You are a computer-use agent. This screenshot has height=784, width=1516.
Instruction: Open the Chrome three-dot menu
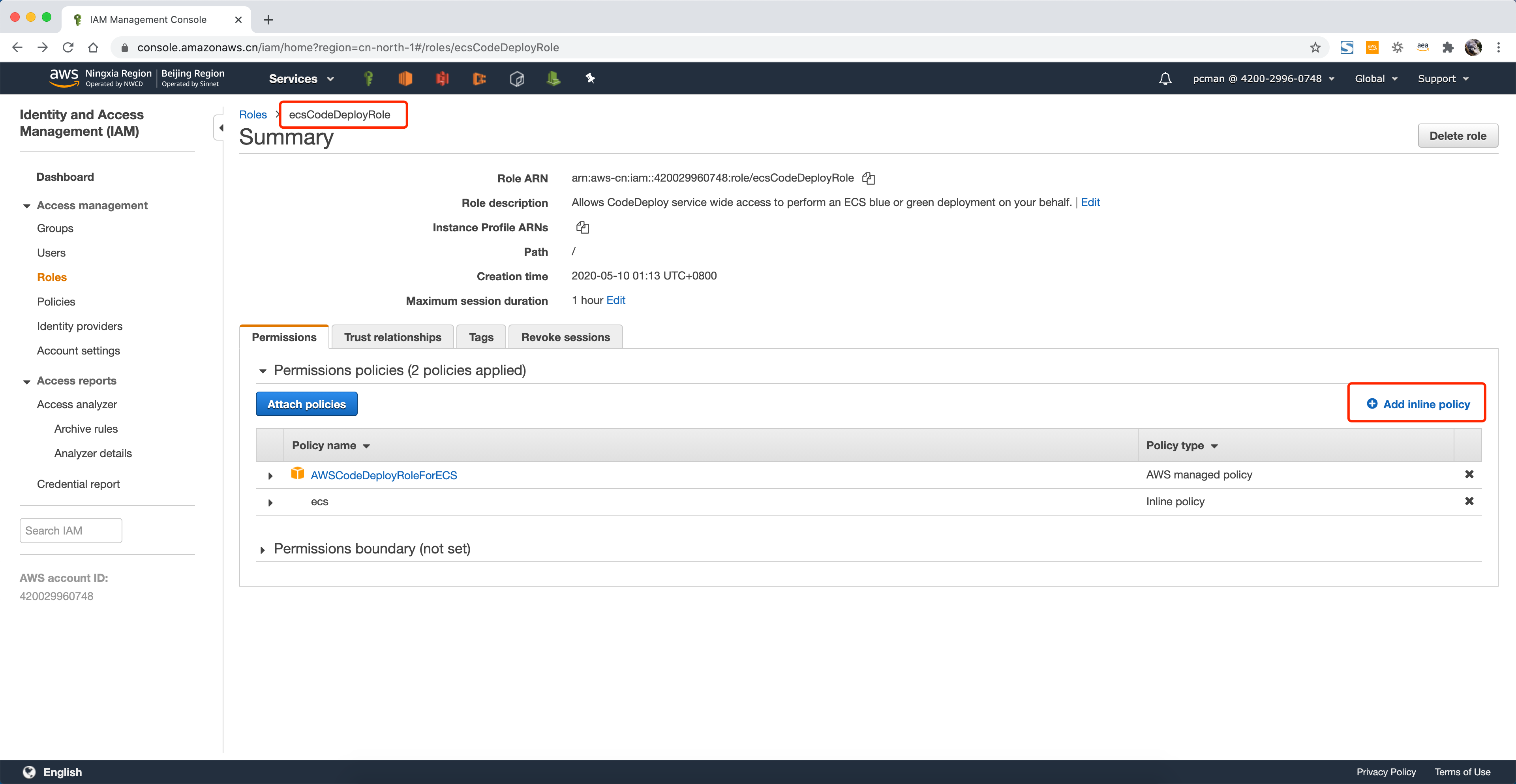[x=1498, y=48]
